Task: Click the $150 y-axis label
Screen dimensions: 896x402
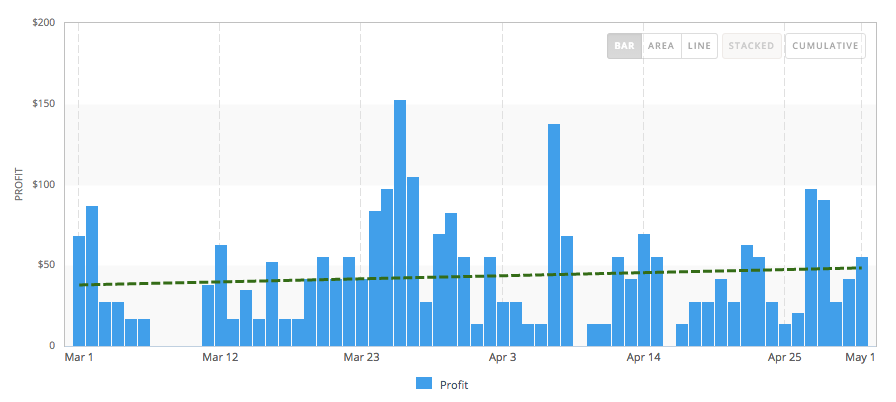Action: click(x=45, y=104)
